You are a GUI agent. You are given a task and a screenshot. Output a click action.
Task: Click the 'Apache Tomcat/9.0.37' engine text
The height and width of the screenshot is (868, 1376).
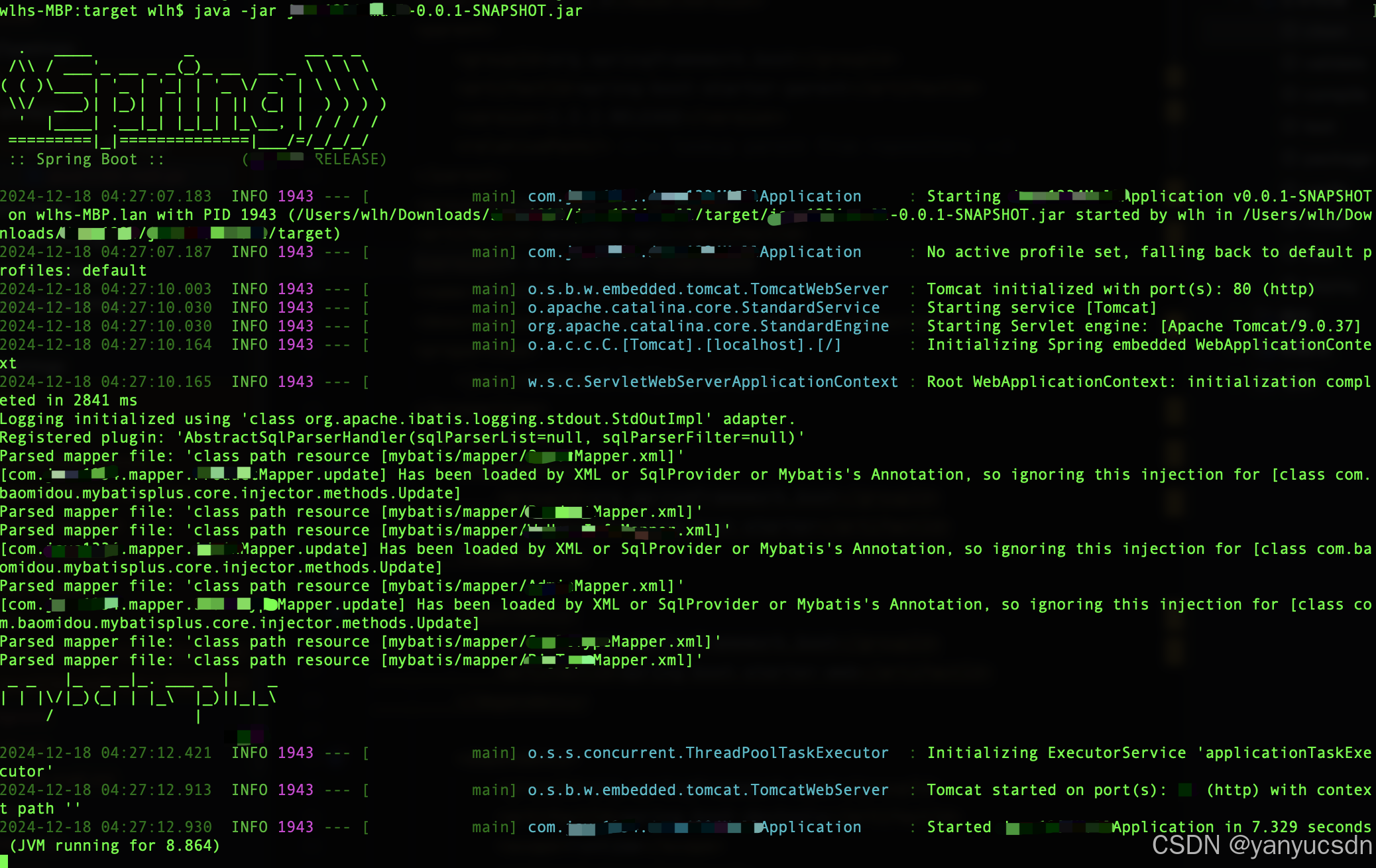click(1259, 327)
